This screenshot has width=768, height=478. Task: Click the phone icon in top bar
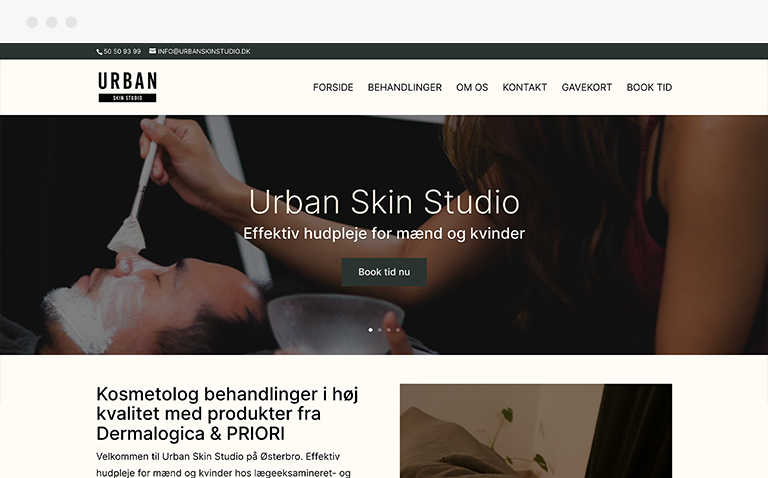(99, 51)
